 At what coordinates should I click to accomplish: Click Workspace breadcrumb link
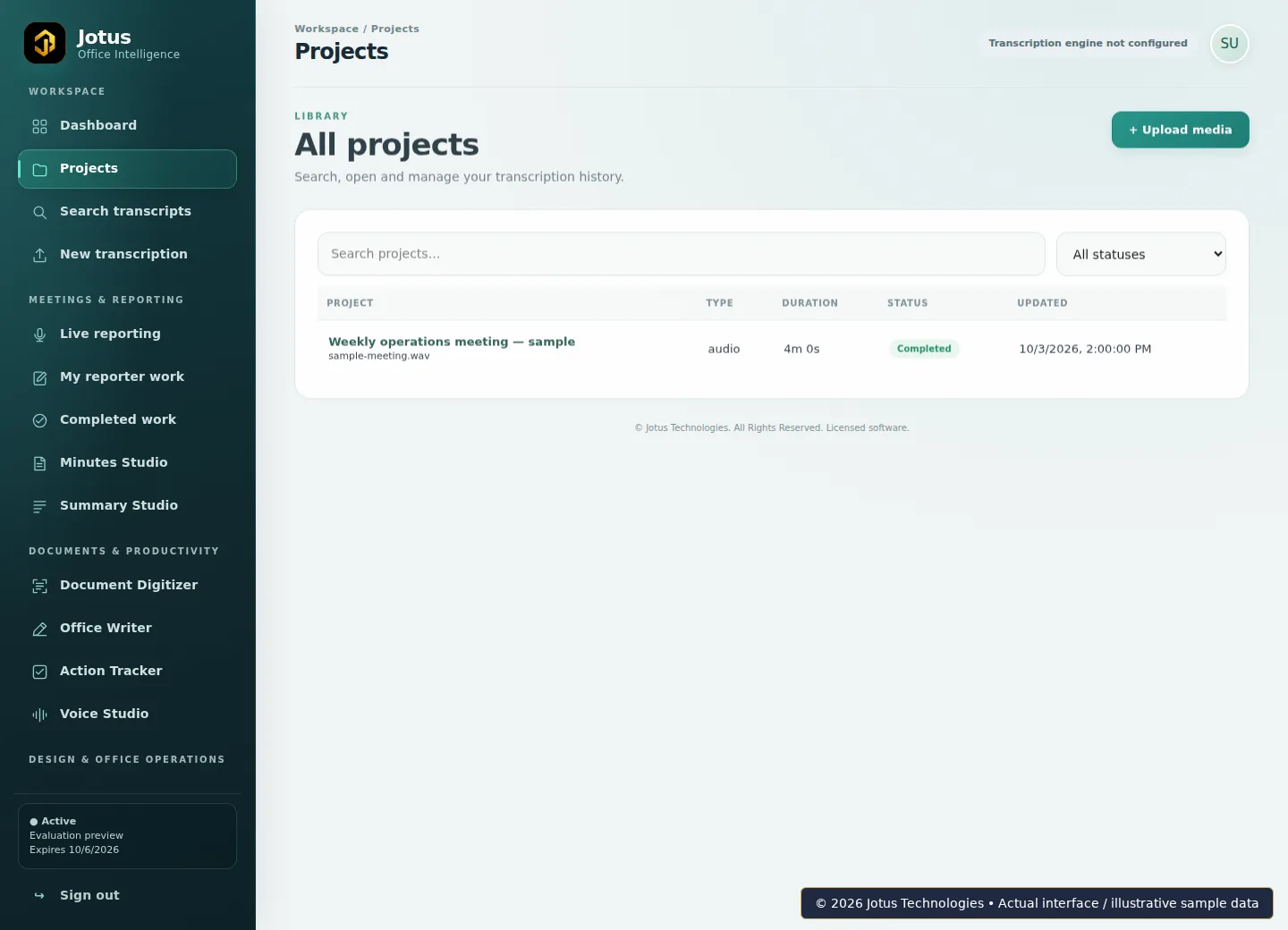pyautogui.click(x=326, y=29)
